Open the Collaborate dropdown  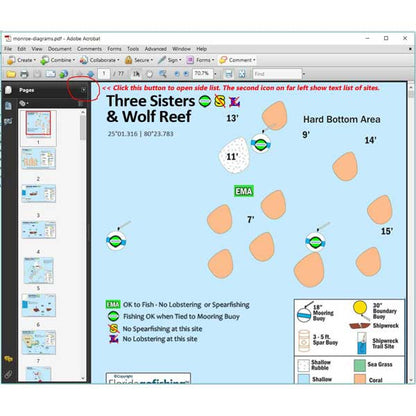[x=100, y=60]
